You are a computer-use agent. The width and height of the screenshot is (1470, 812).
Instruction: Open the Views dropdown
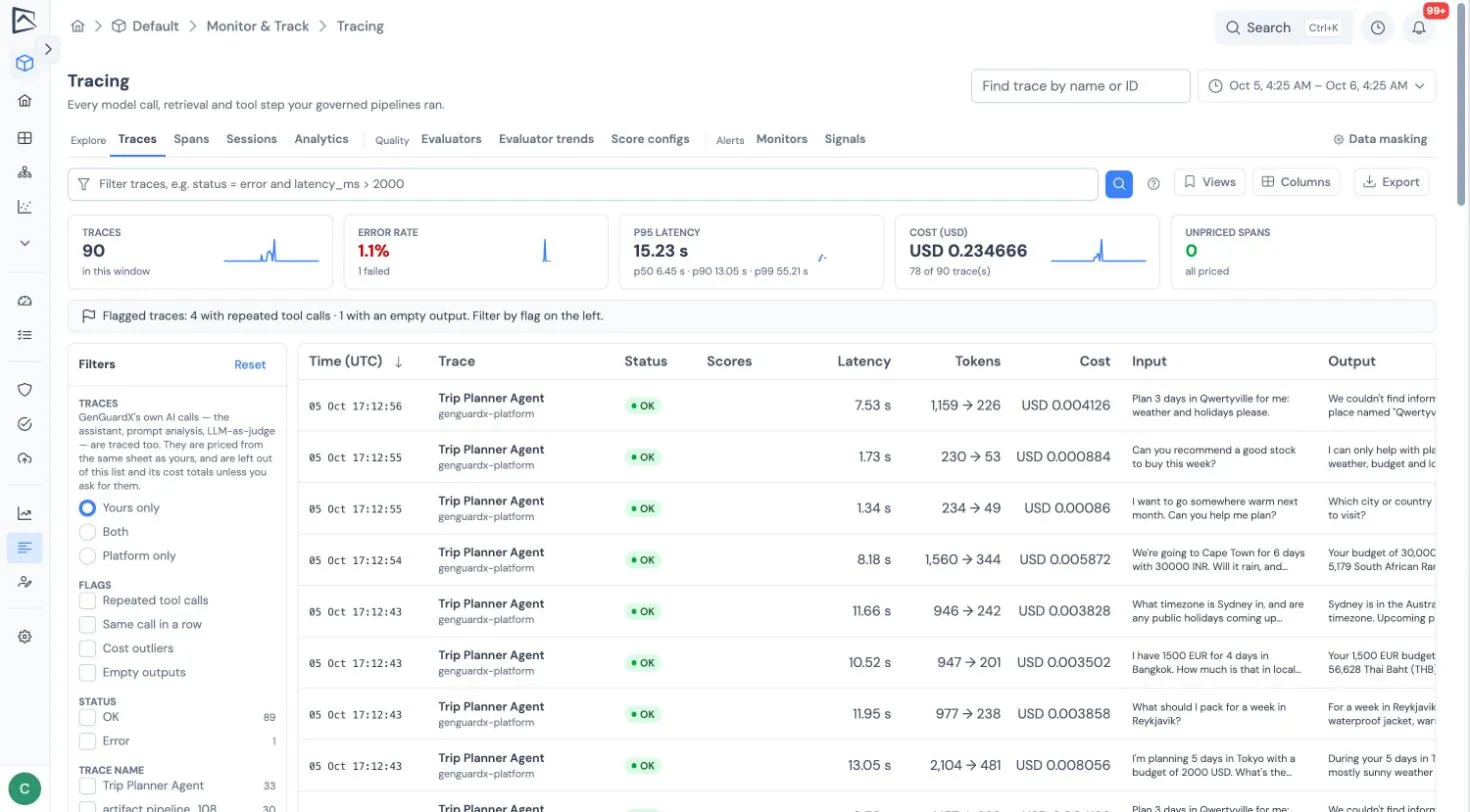[1210, 182]
